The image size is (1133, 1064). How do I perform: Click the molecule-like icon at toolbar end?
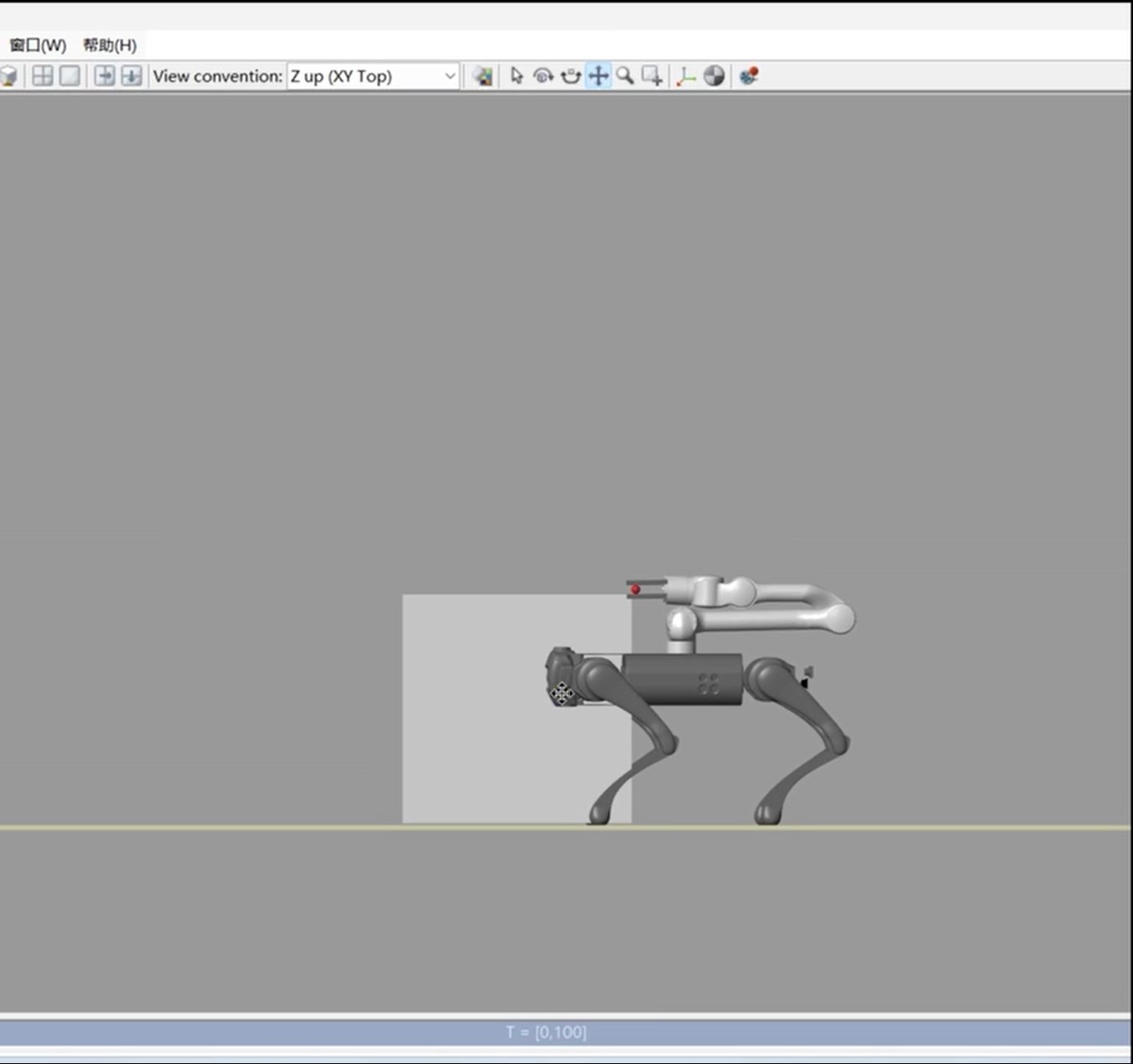(749, 76)
